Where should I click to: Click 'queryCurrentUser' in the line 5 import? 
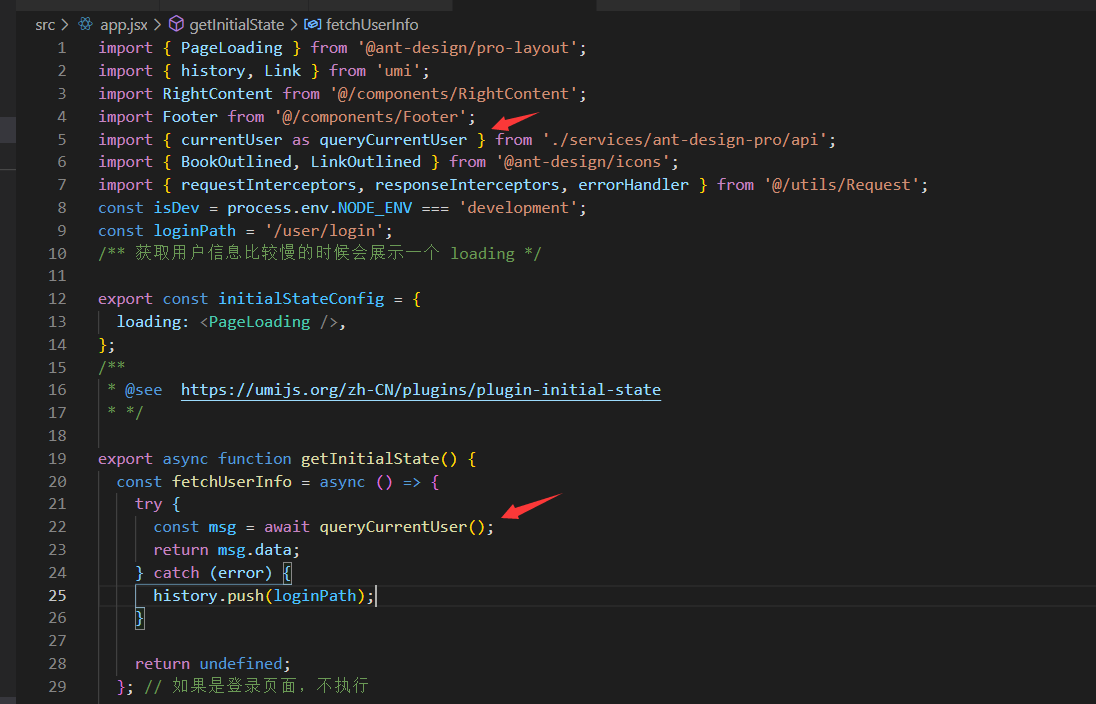(393, 139)
